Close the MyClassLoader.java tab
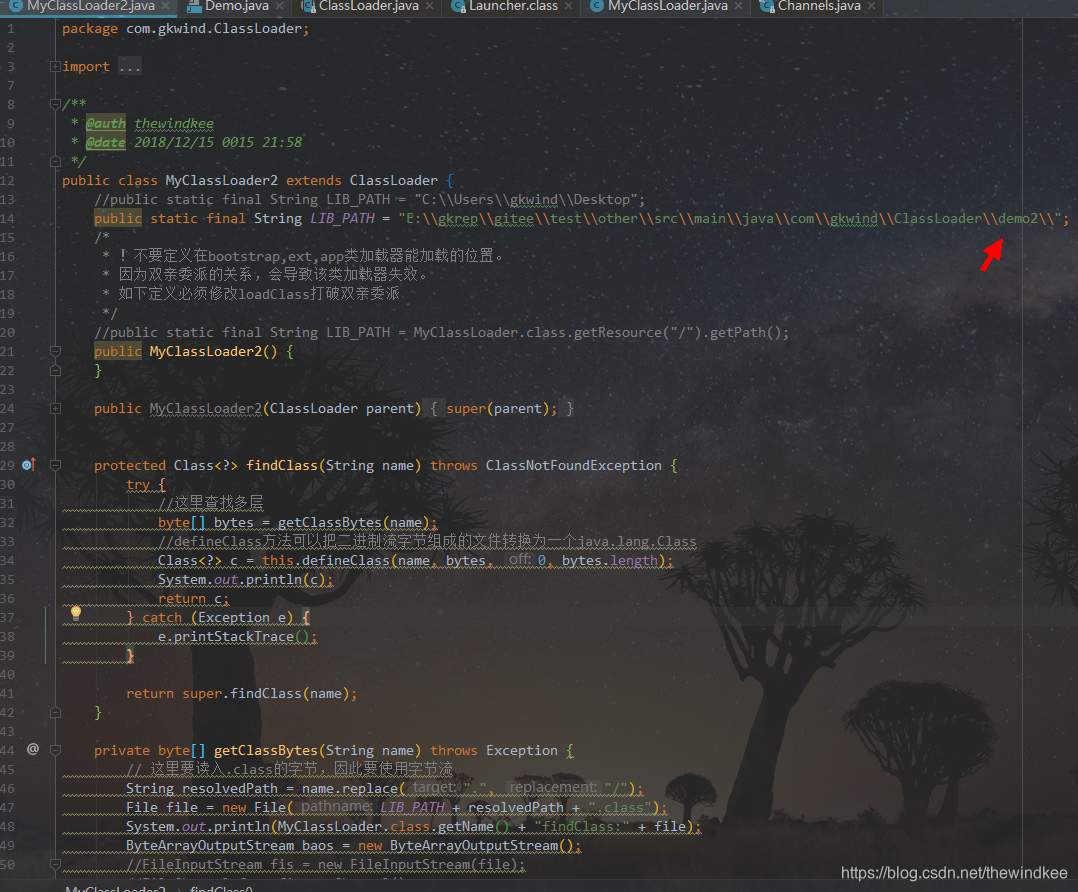 point(739,6)
